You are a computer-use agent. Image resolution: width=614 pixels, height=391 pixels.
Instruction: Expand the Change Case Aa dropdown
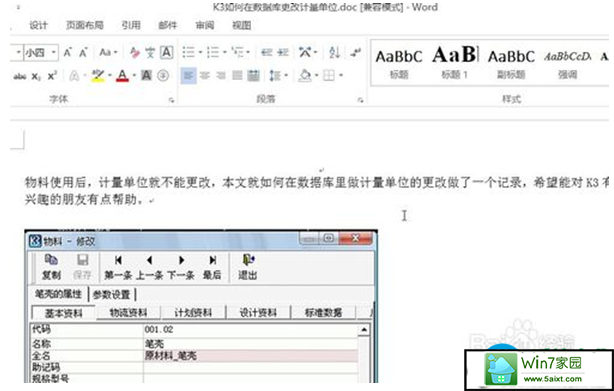[116, 52]
